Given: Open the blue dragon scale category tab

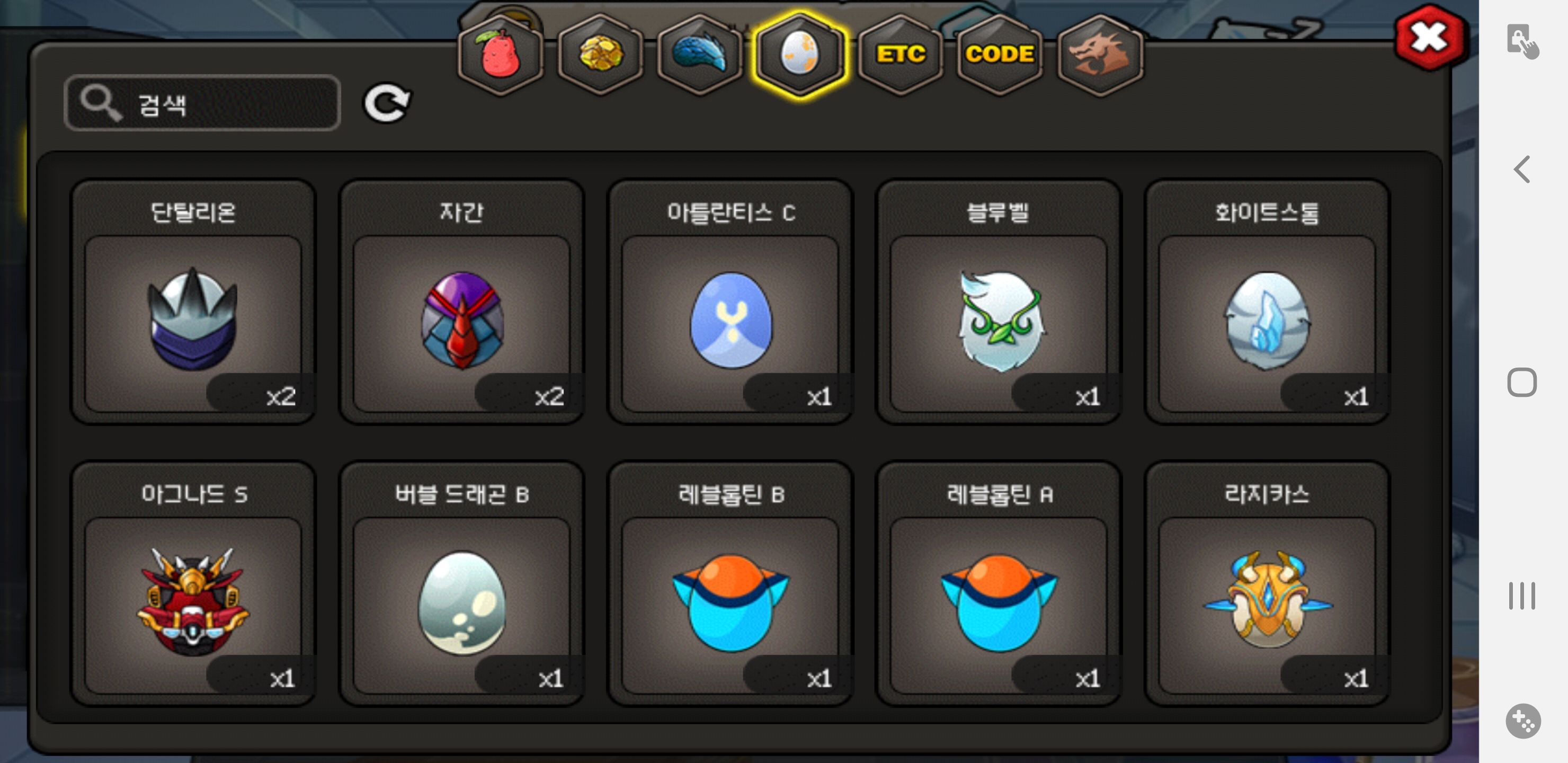Looking at the screenshot, I should pyautogui.click(x=700, y=55).
